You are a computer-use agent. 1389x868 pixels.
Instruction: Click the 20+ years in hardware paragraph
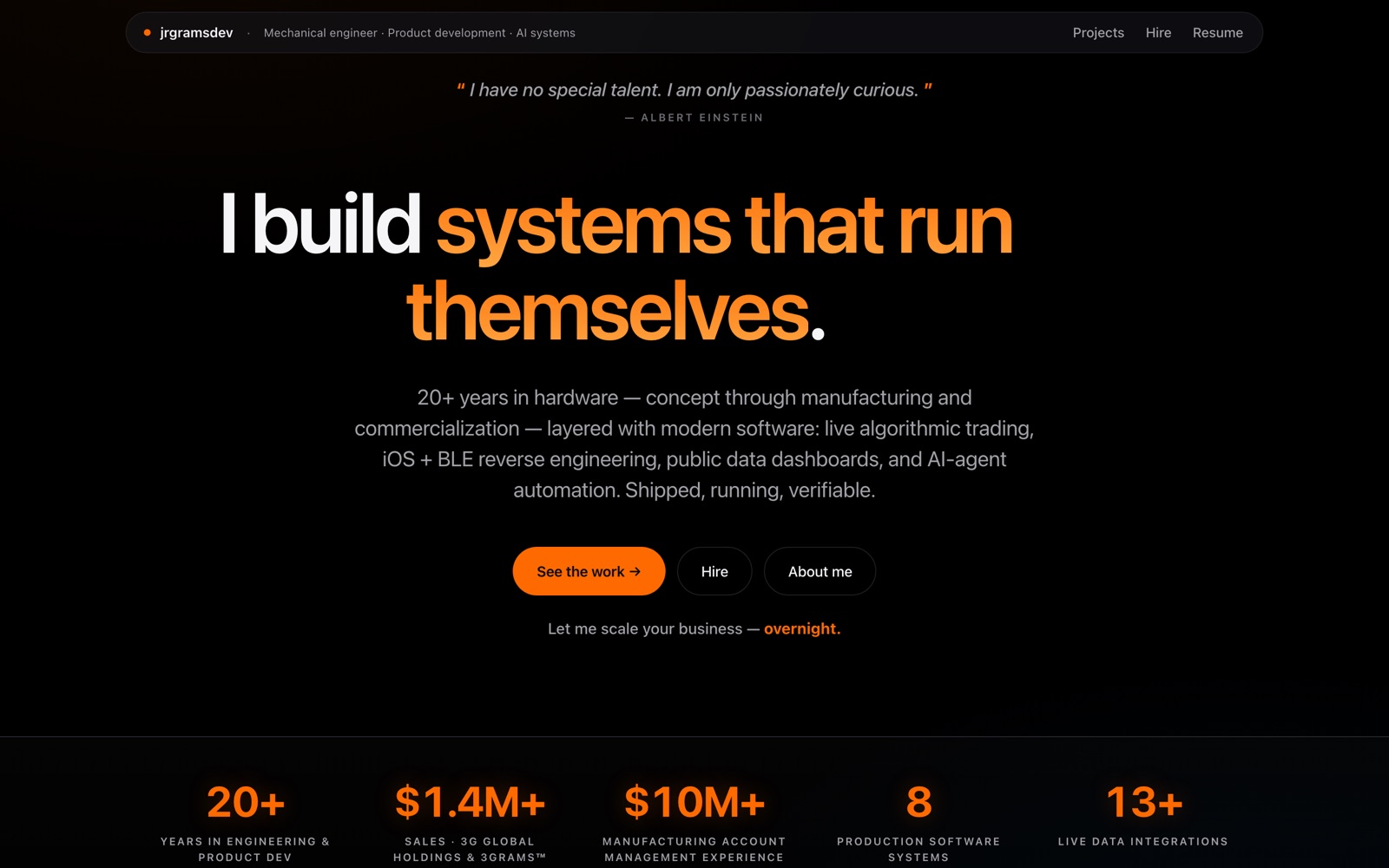(694, 444)
